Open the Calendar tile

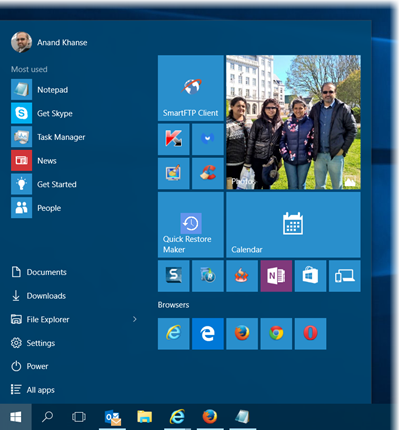point(293,225)
